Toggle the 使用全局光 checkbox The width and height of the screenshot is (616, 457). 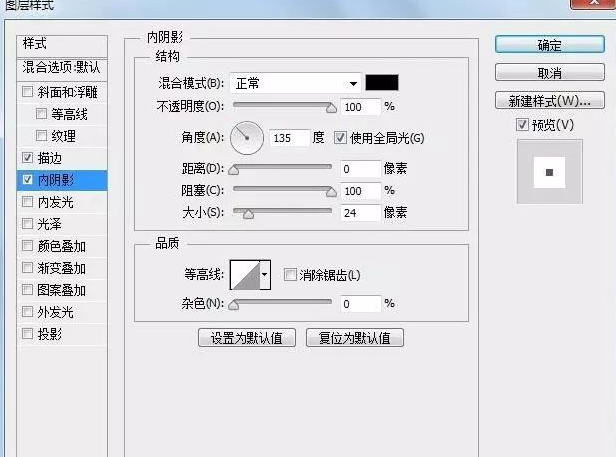(x=340, y=138)
